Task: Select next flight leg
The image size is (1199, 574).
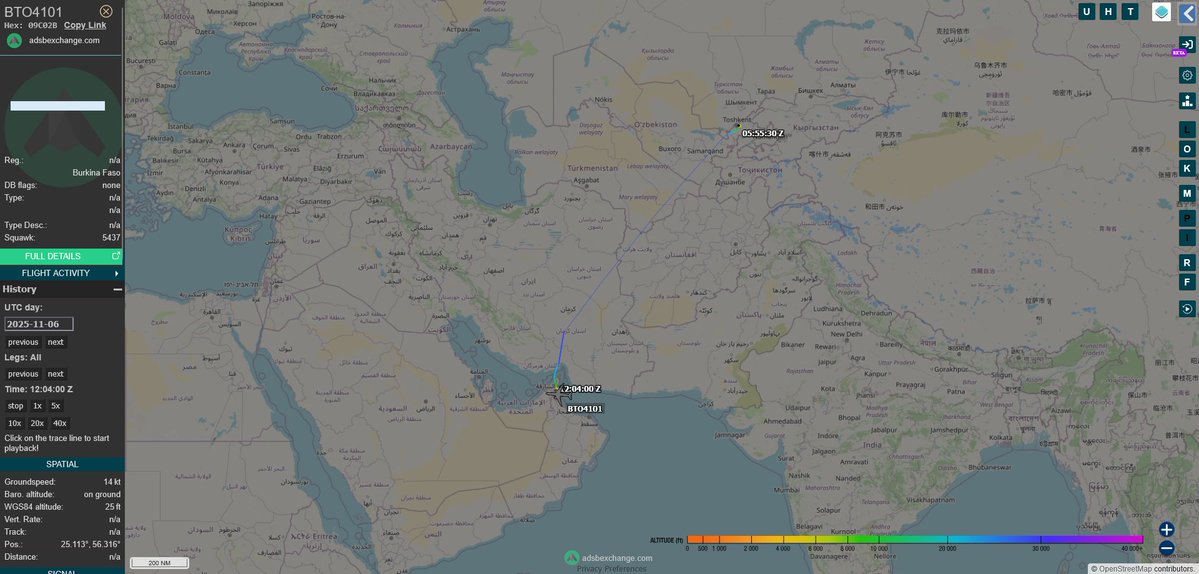Action: click(56, 375)
